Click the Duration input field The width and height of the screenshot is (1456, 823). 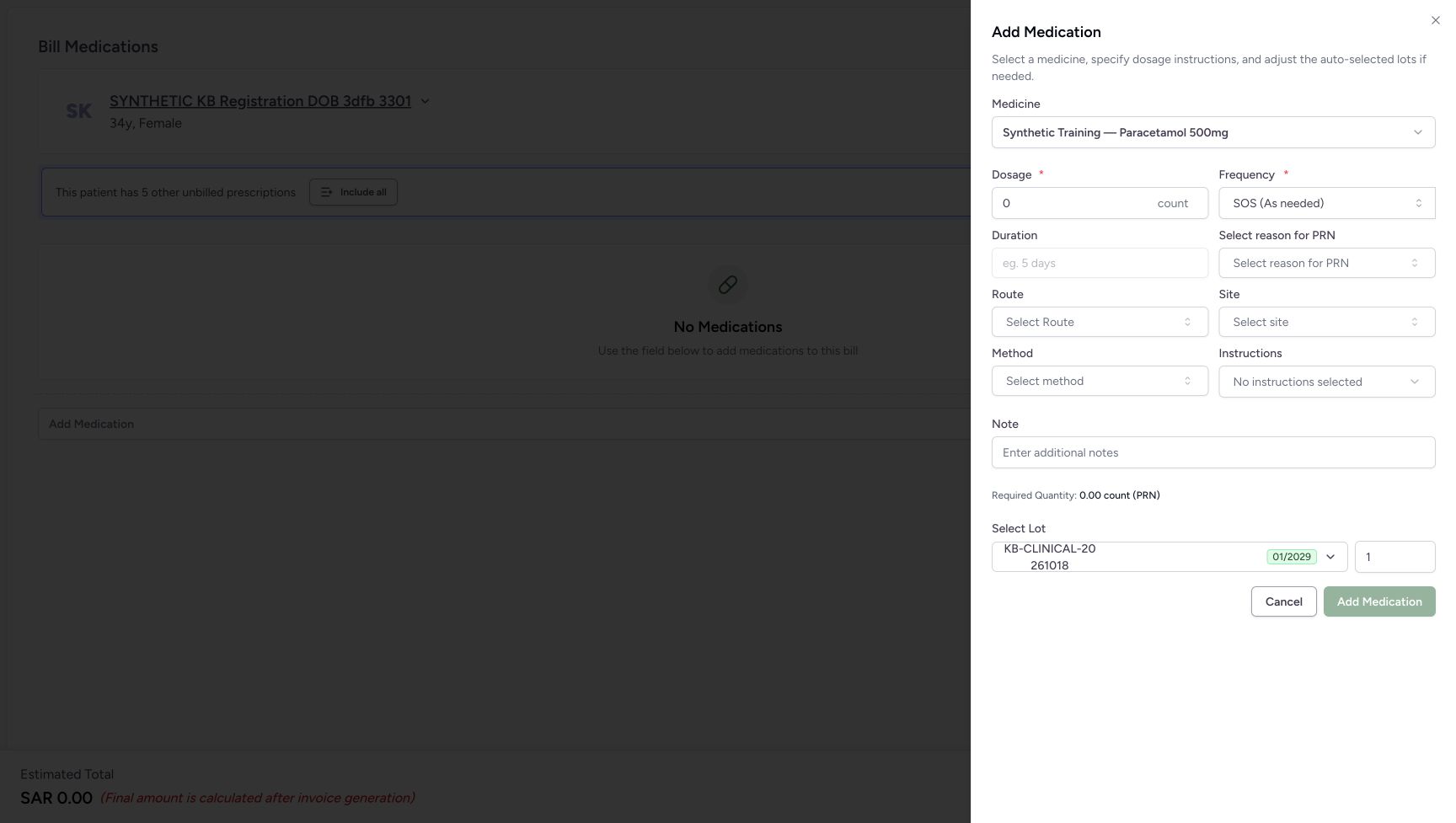[1100, 263]
